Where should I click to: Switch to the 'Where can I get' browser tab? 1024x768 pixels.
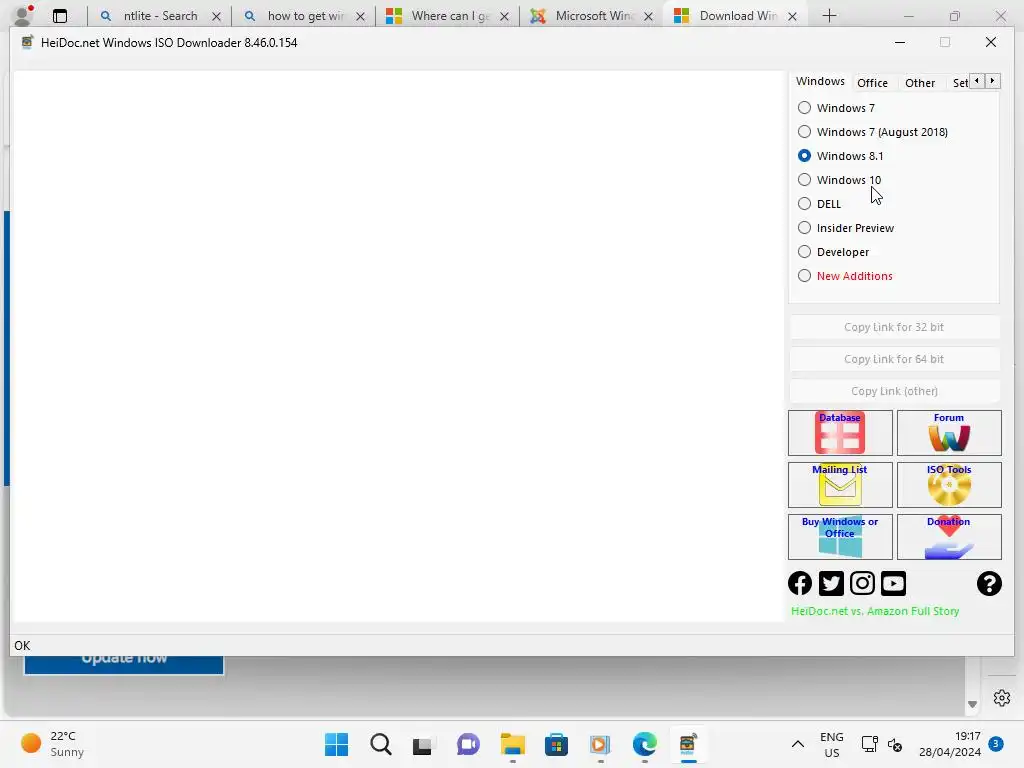(x=448, y=16)
